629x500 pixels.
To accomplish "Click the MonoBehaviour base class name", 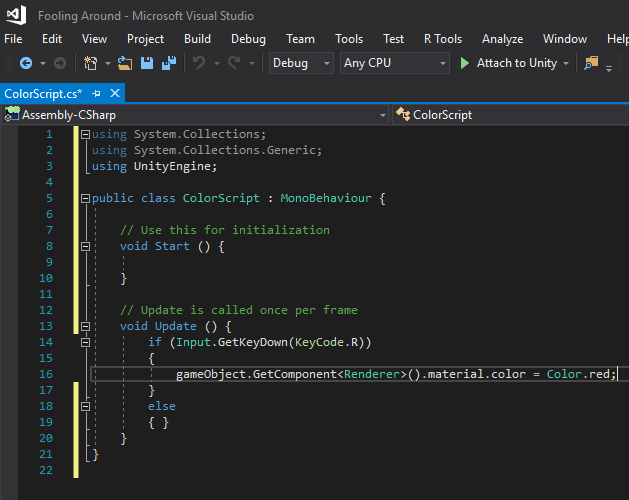I will coord(326,198).
